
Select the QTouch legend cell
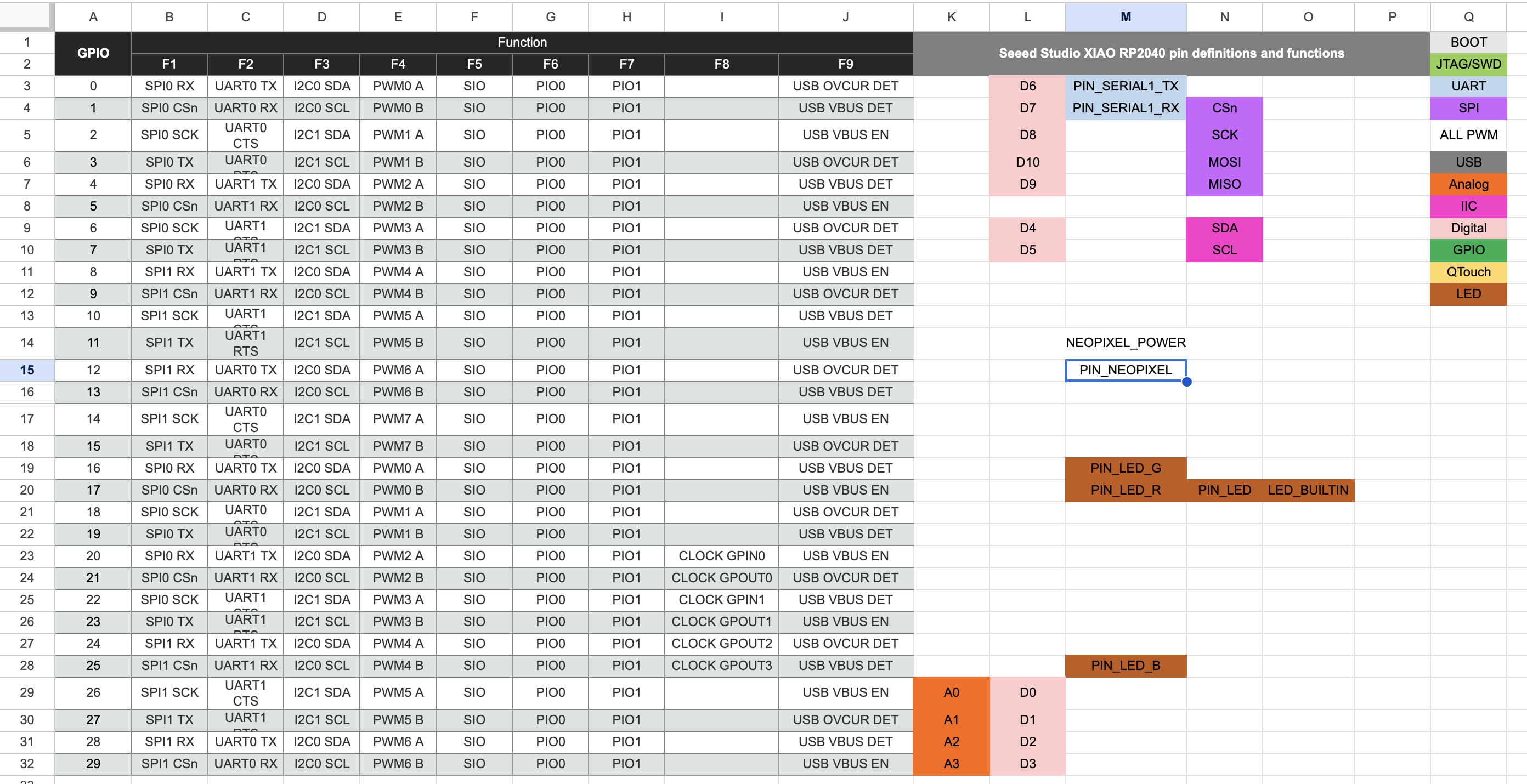[x=1468, y=272]
